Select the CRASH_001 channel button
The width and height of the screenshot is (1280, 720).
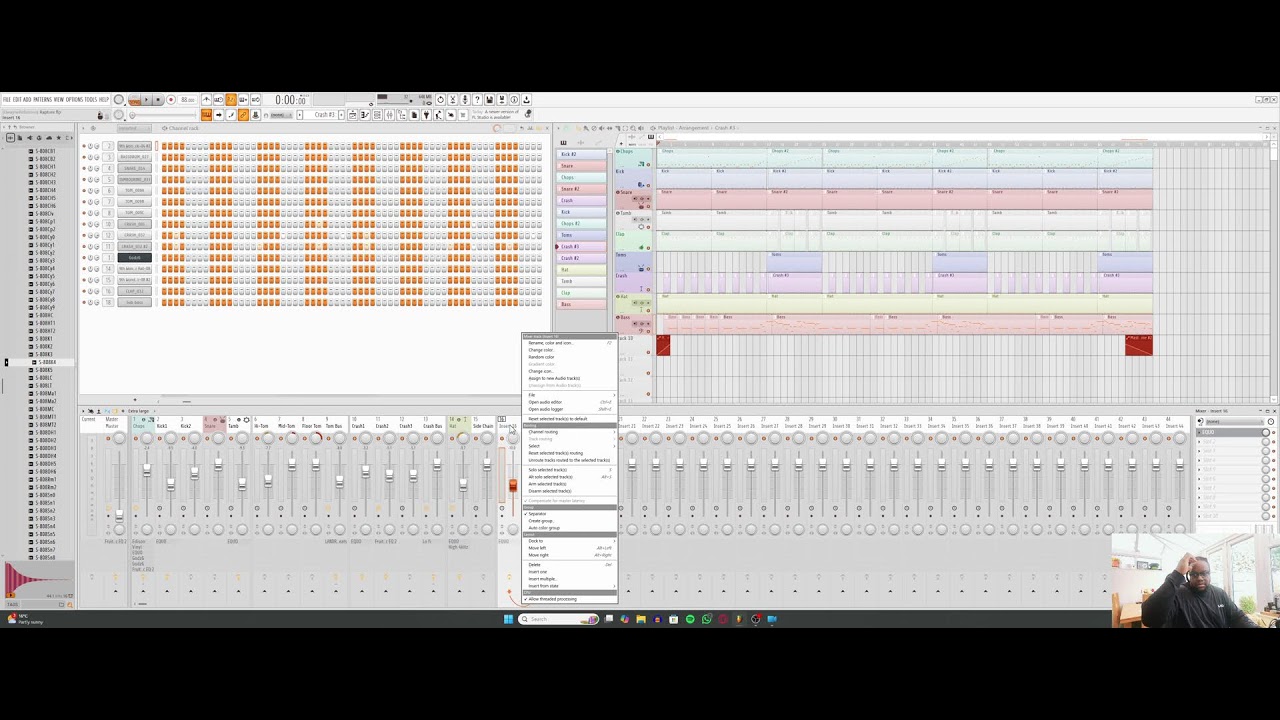135,224
